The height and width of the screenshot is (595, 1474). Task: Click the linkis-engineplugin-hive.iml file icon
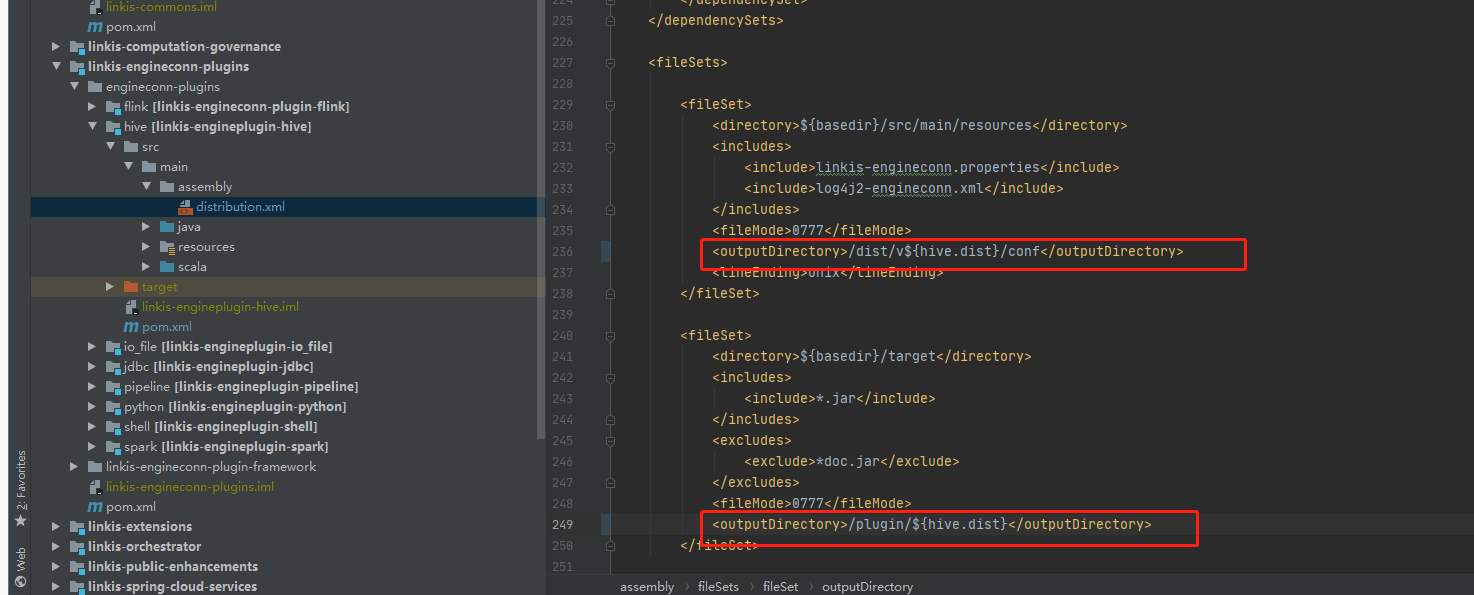pyautogui.click(x=131, y=307)
